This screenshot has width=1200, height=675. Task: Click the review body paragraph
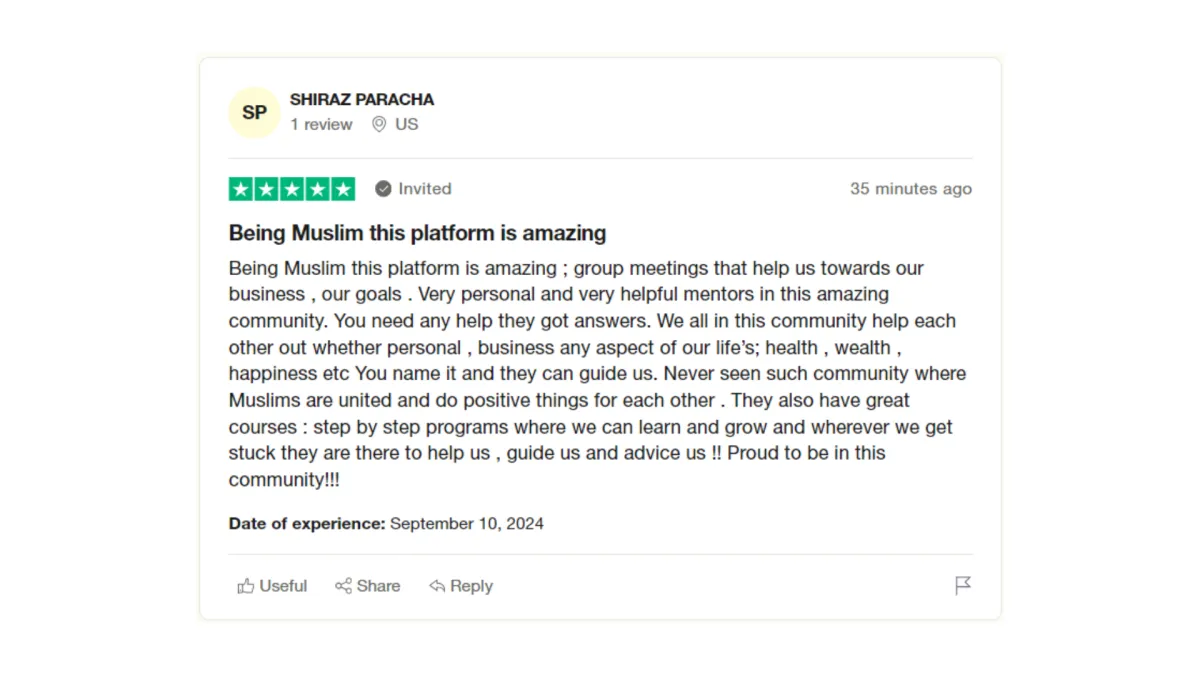(598, 374)
